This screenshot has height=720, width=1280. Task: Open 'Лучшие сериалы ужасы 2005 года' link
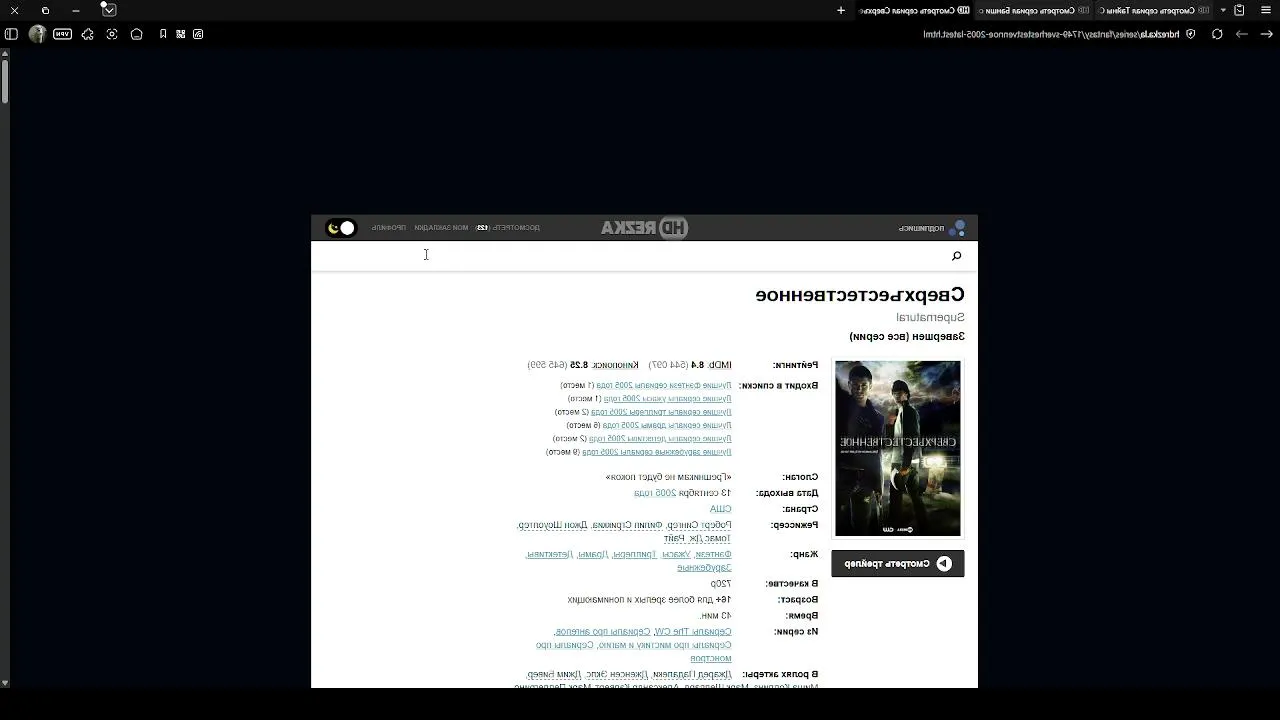(x=667, y=399)
